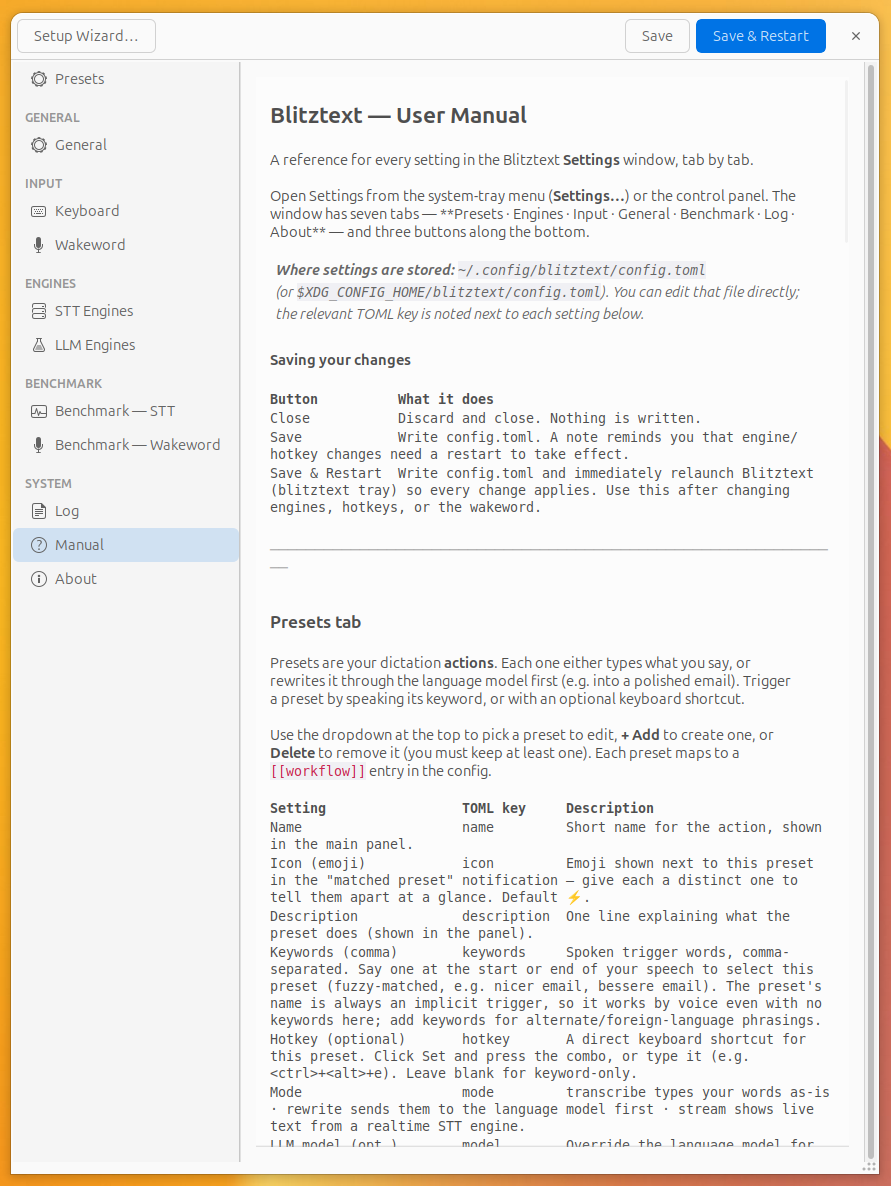Image resolution: width=891 pixels, height=1186 pixels.
Task: Click the 'TOML key' table column header
Action: pos(494,808)
